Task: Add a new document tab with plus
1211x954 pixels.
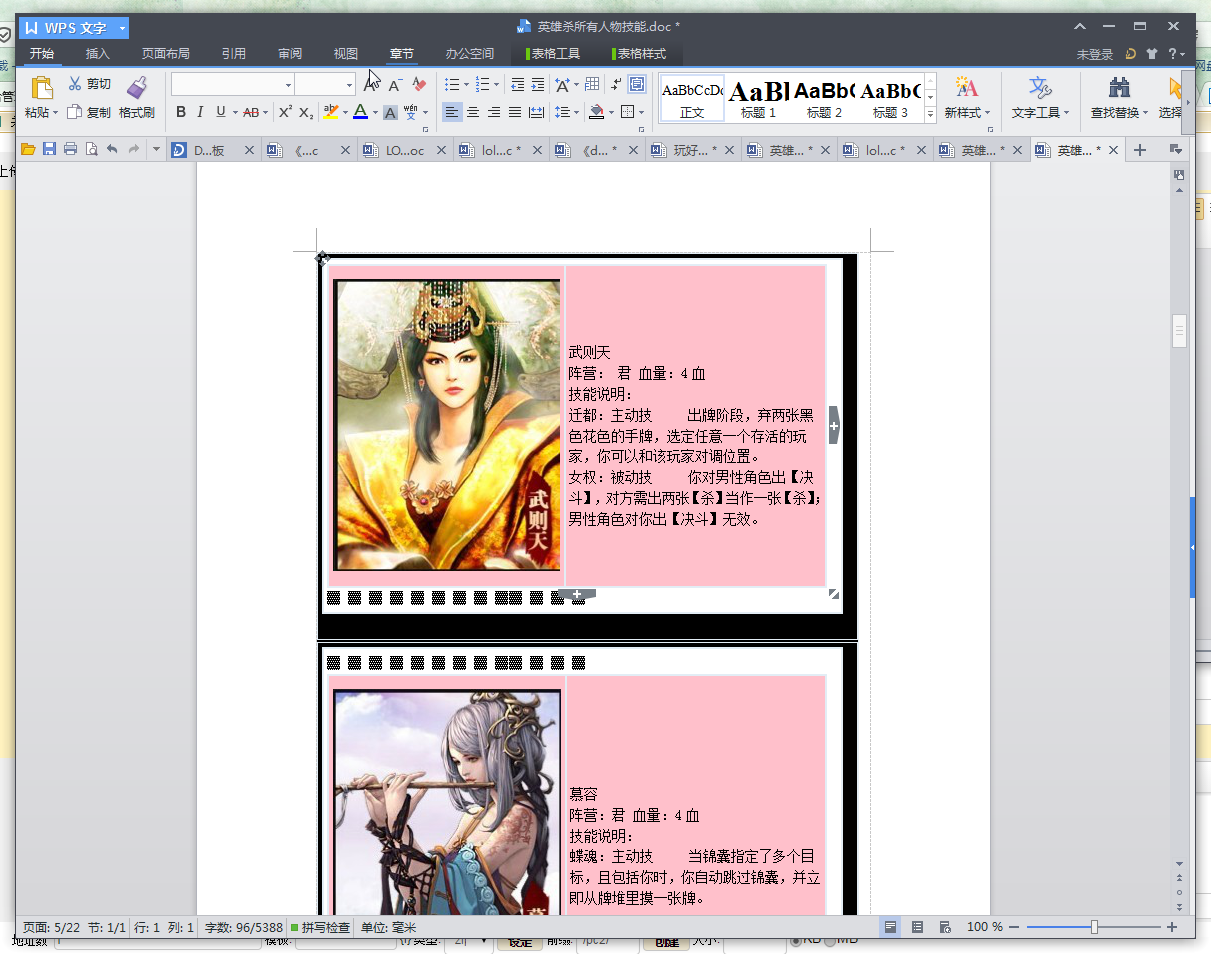Action: (1139, 150)
